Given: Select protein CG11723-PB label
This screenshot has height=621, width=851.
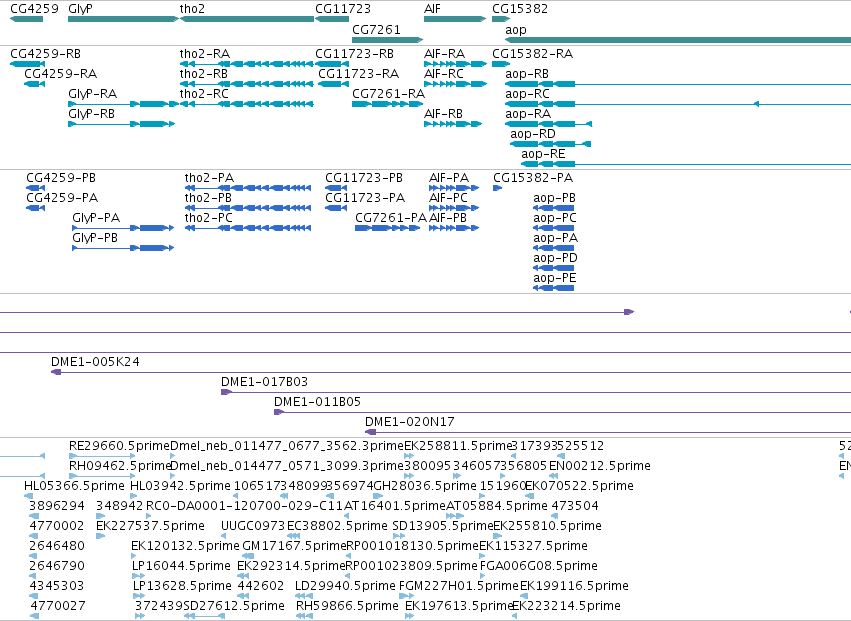Looking at the screenshot, I should [364, 178].
